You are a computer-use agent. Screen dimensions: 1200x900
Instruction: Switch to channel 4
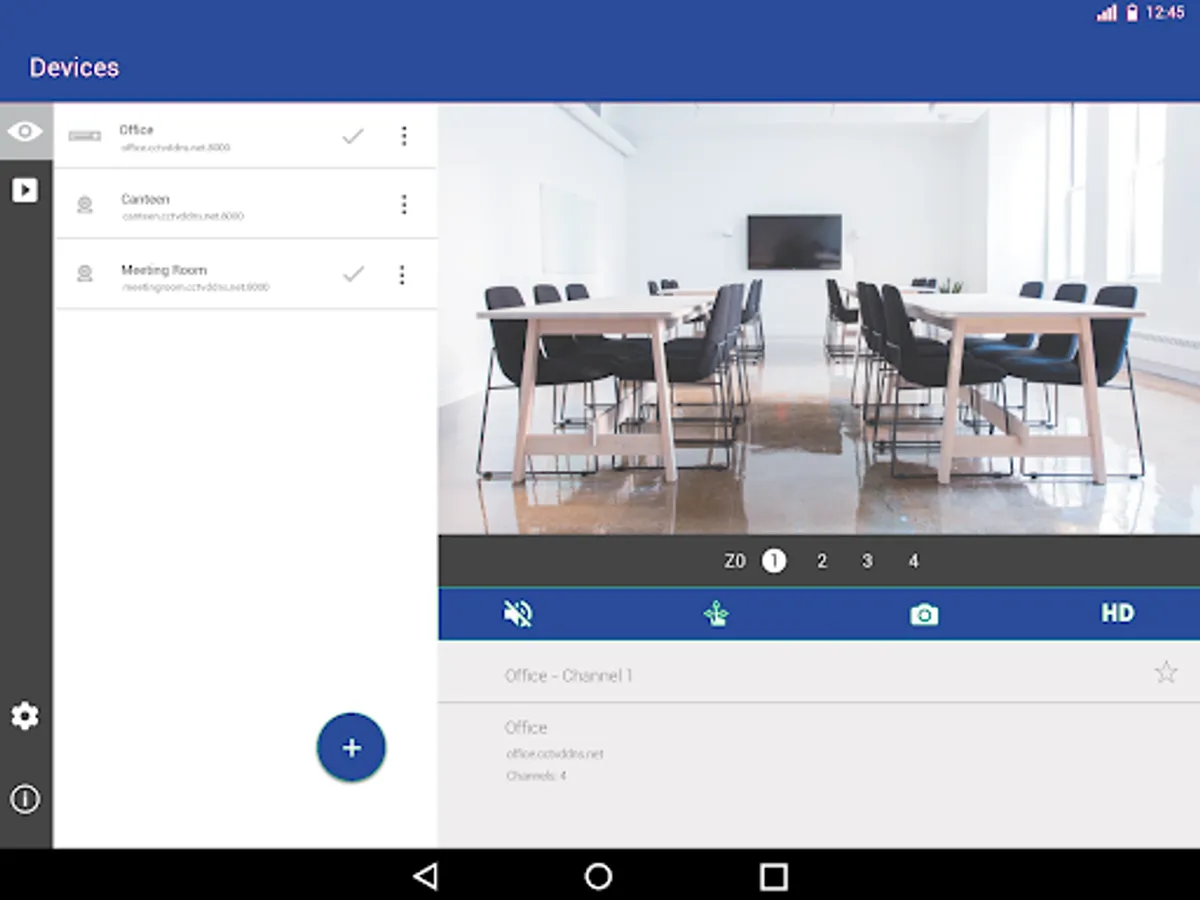[x=913, y=561]
